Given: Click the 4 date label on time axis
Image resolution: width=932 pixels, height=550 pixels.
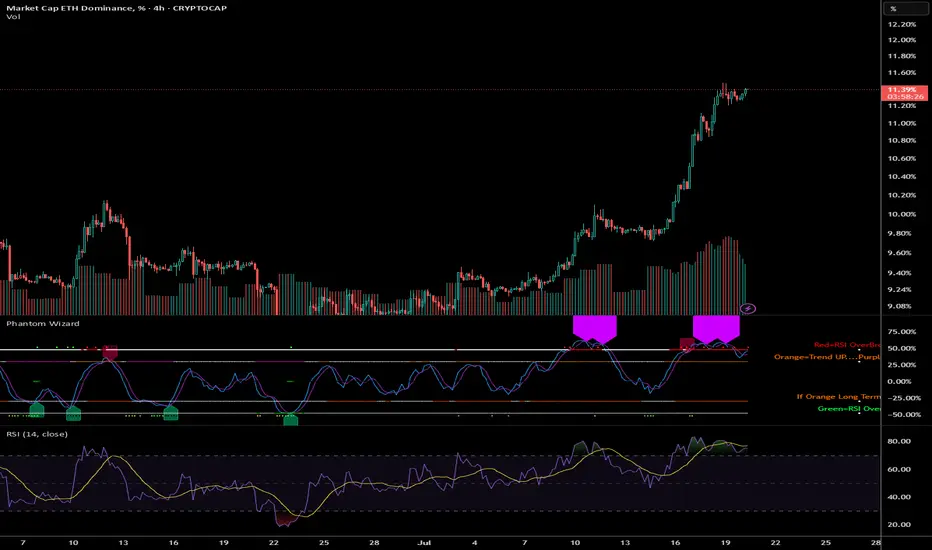Looking at the screenshot, I should 474,542.
